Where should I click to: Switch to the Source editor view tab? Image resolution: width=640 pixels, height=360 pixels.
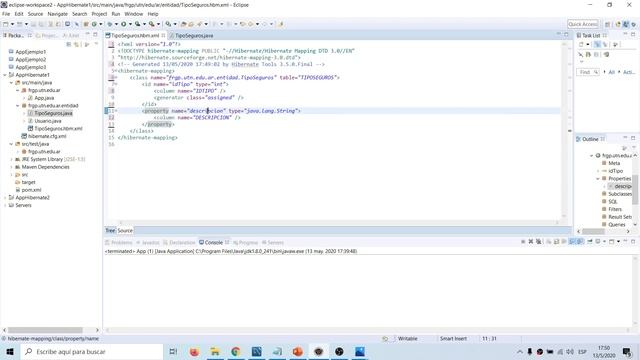[x=125, y=231]
